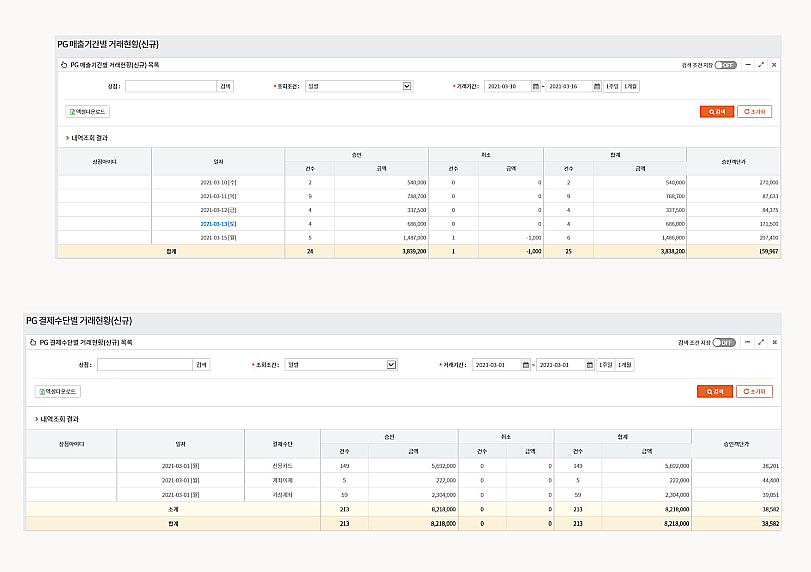Collapse the PG 매출기간별 panel with minus icon
The height and width of the screenshot is (572, 811).
click(x=748, y=65)
